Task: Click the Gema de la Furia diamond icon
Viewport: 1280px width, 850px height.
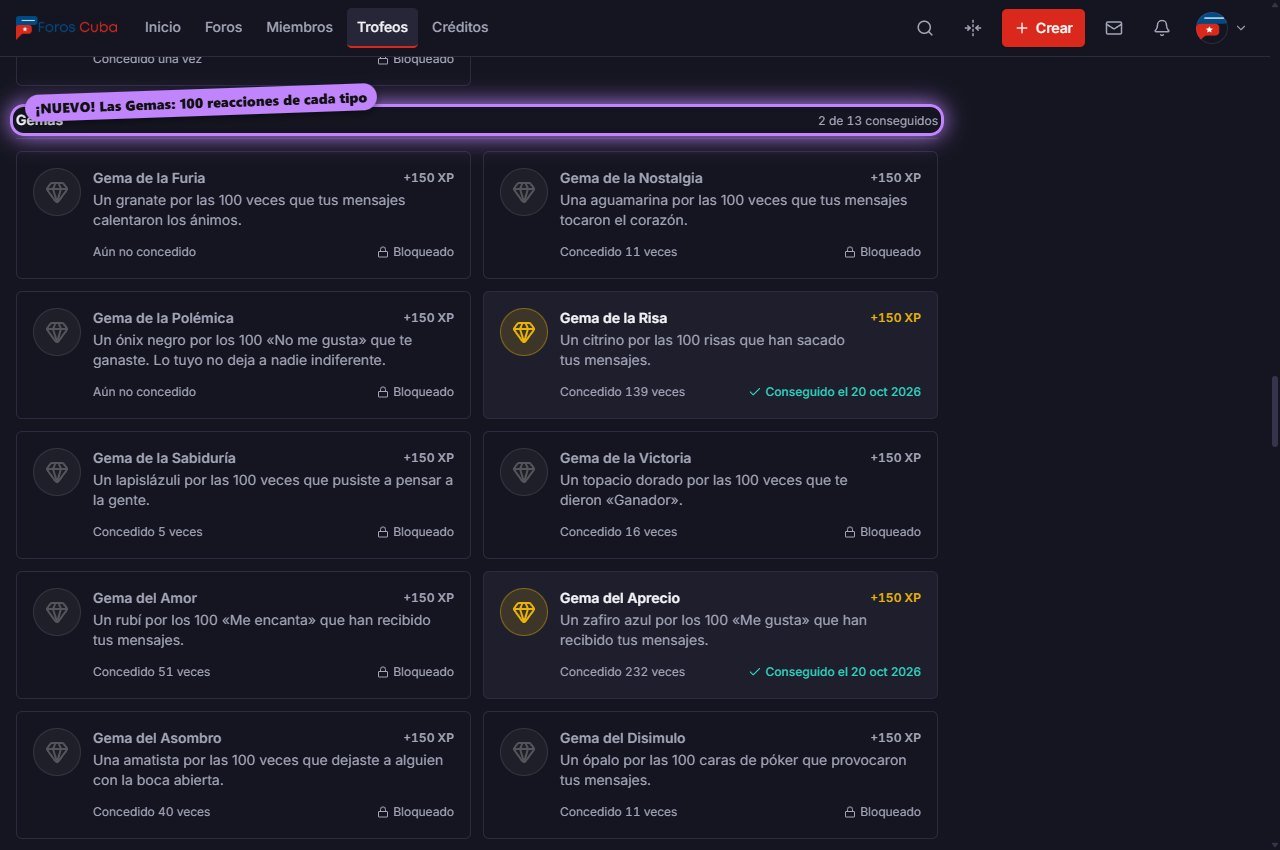Action: pos(57,192)
